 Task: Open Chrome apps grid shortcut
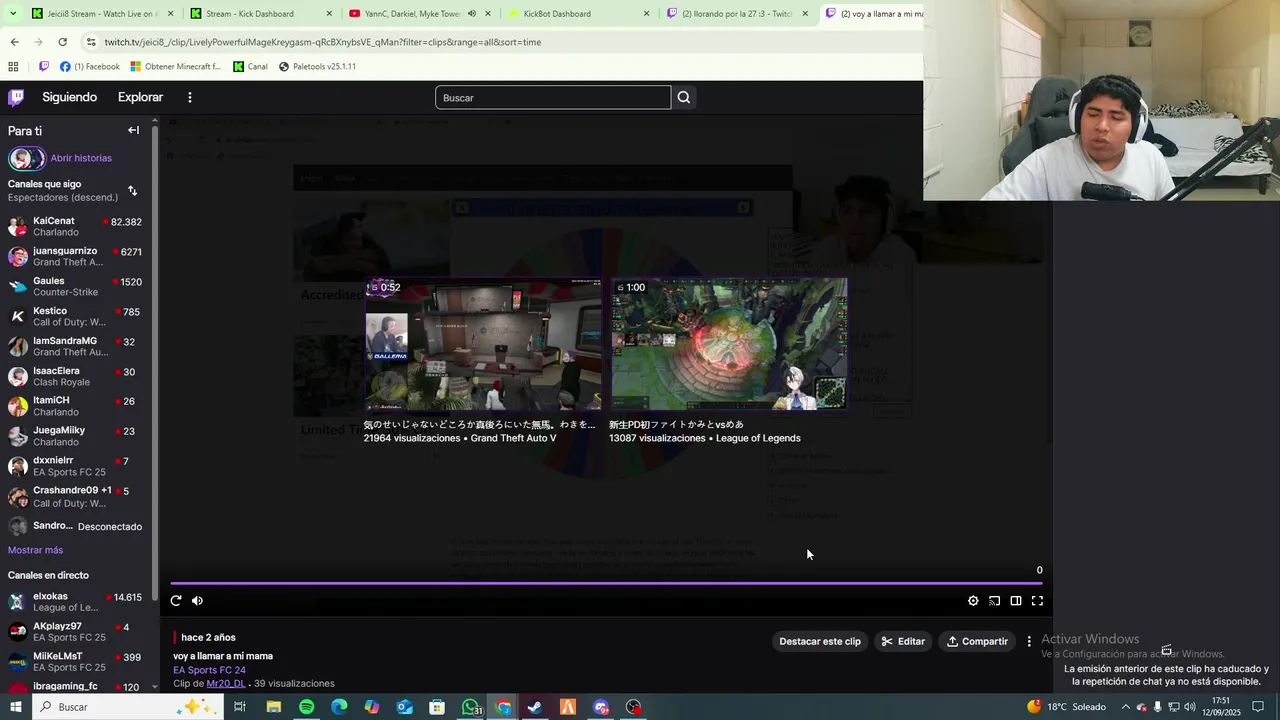click(13, 67)
